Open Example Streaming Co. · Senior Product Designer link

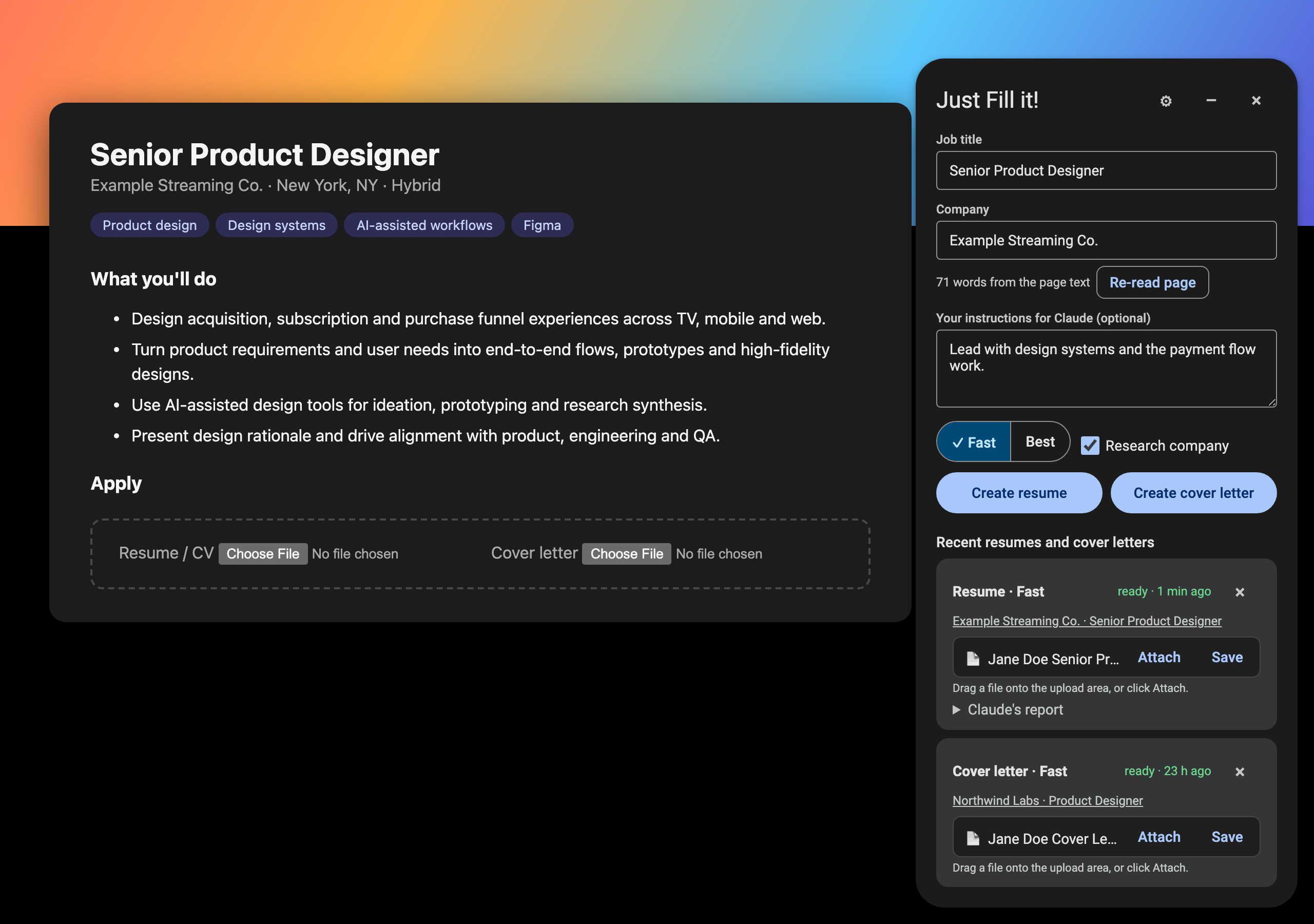pyautogui.click(x=1087, y=621)
